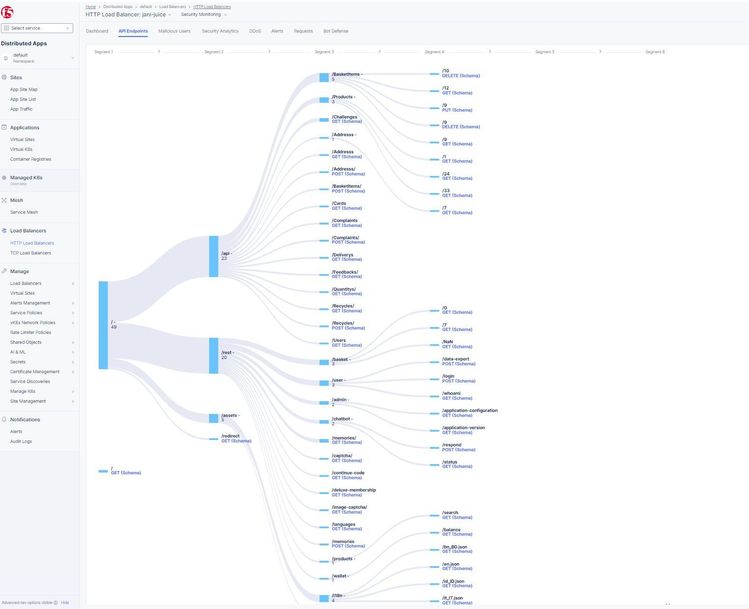Open GET (Schema) link for /Challenges

pos(347,122)
